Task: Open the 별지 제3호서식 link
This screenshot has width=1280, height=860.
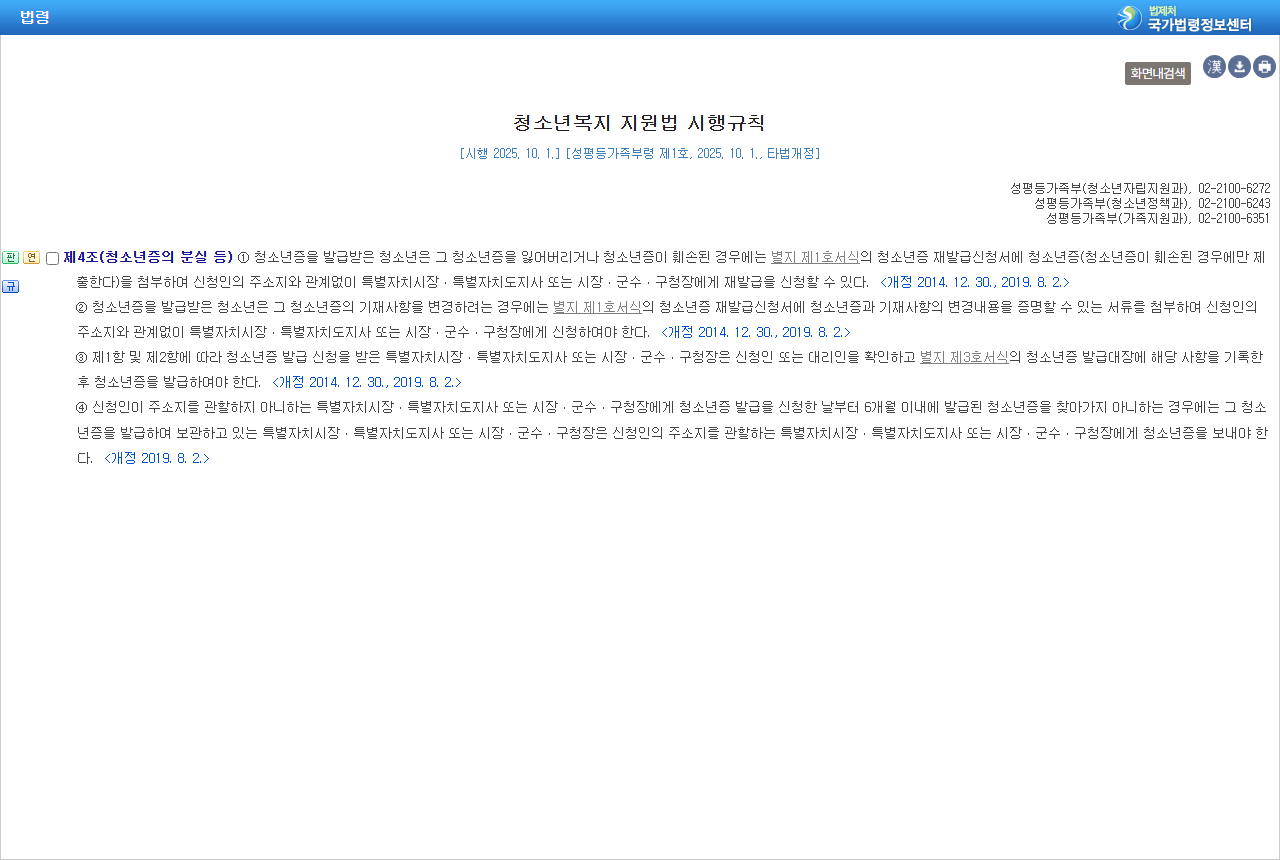Action: point(964,357)
